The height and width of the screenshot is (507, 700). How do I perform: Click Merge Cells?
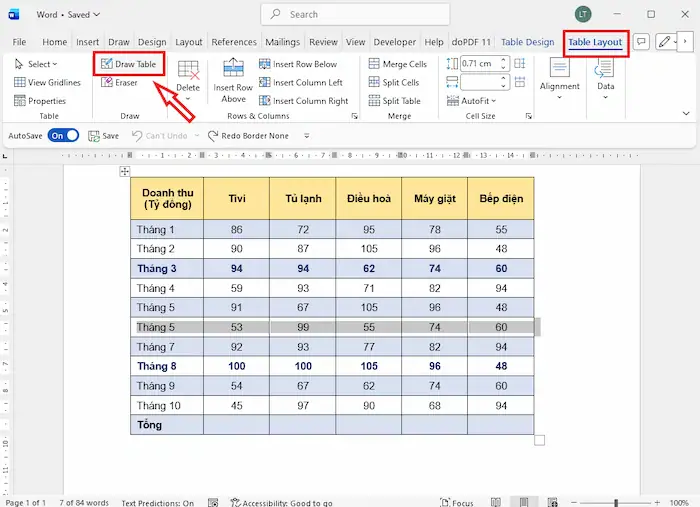tap(397, 64)
